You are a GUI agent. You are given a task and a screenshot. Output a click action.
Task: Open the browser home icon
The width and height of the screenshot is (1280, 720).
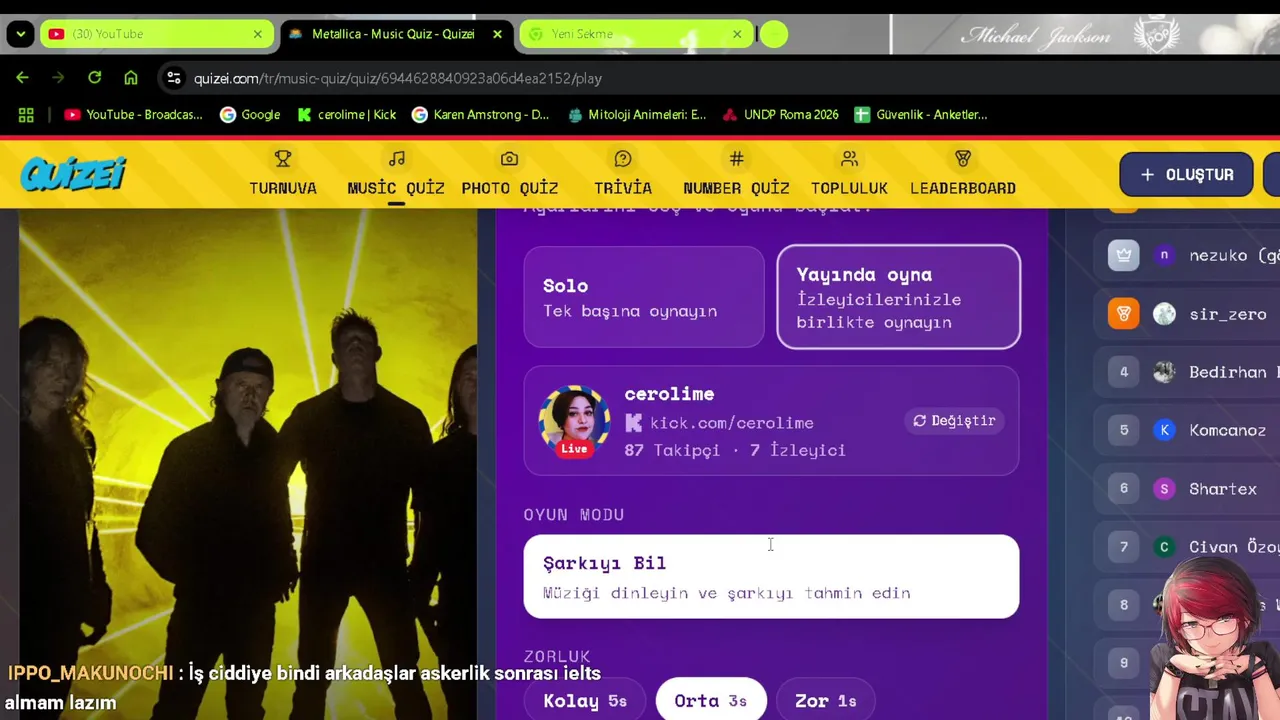tap(131, 77)
